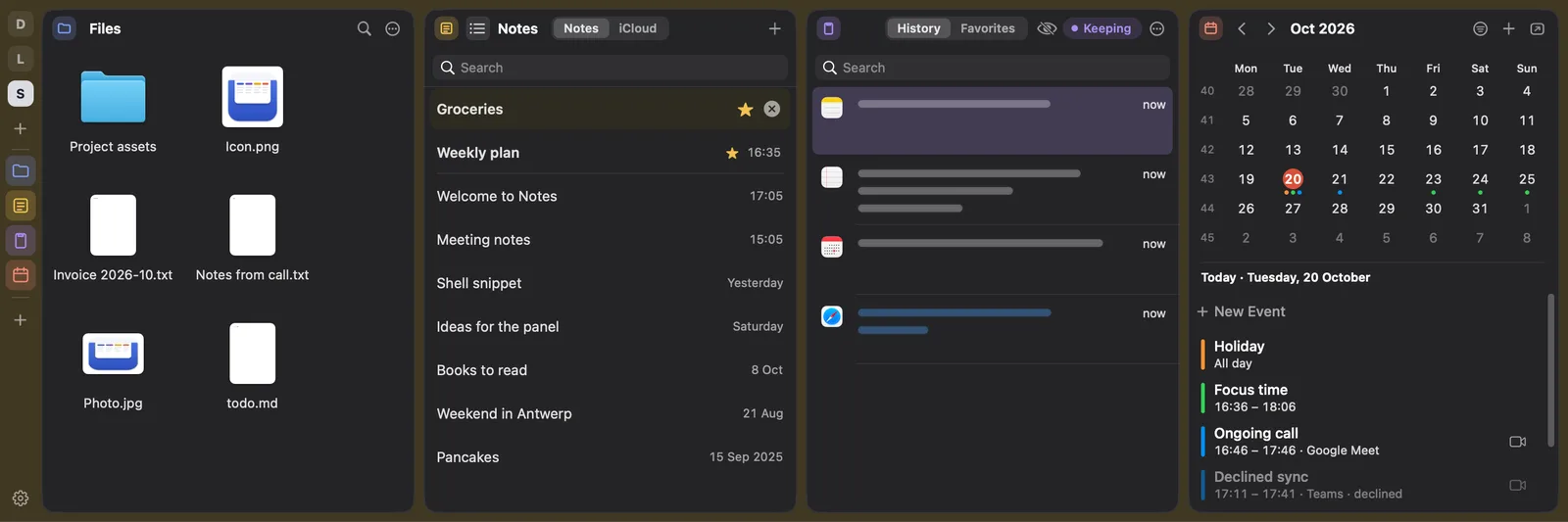Viewport: 1568px width, 522px height.
Task: Add a new note with plus icon
Action: [774, 28]
